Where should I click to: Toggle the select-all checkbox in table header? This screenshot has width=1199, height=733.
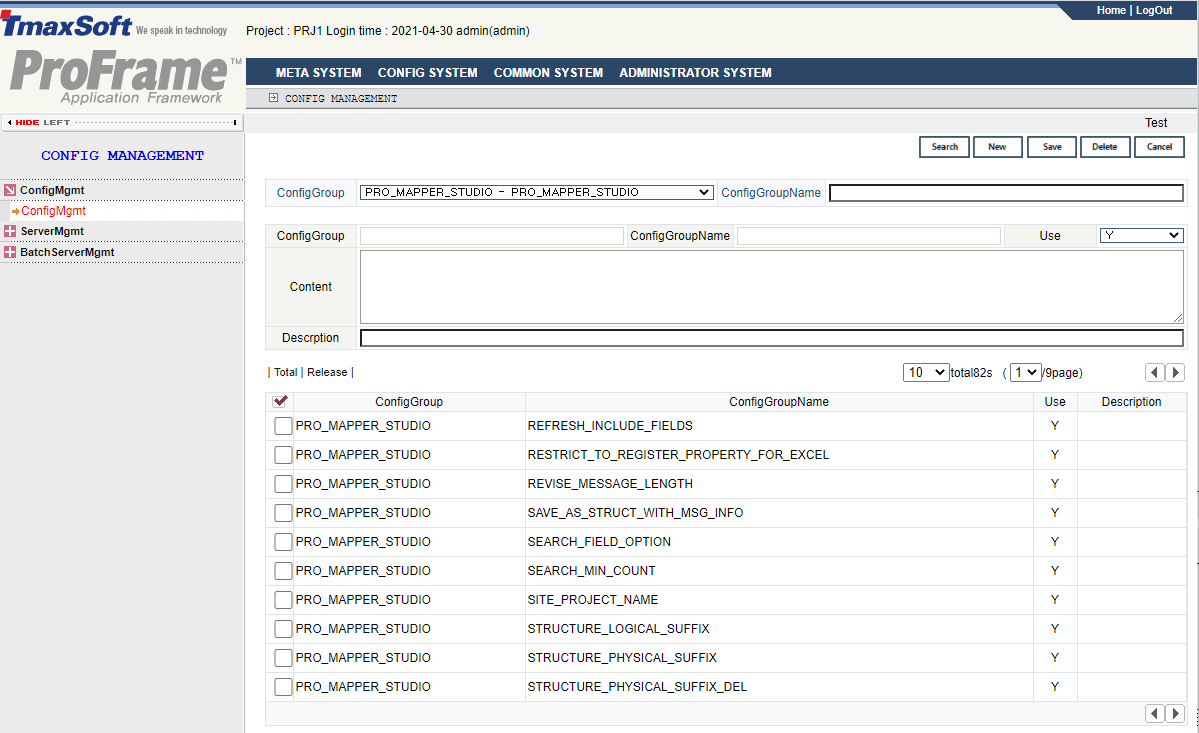point(280,401)
